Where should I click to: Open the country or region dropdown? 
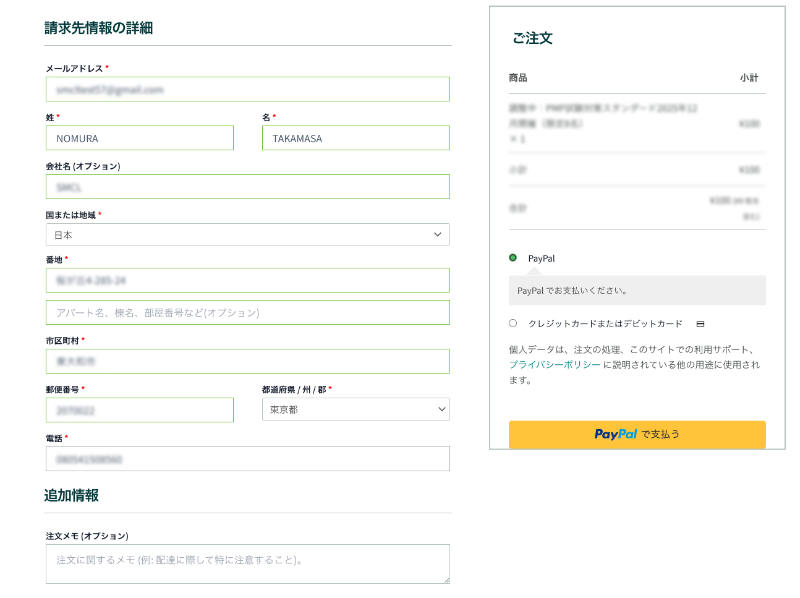coord(247,234)
